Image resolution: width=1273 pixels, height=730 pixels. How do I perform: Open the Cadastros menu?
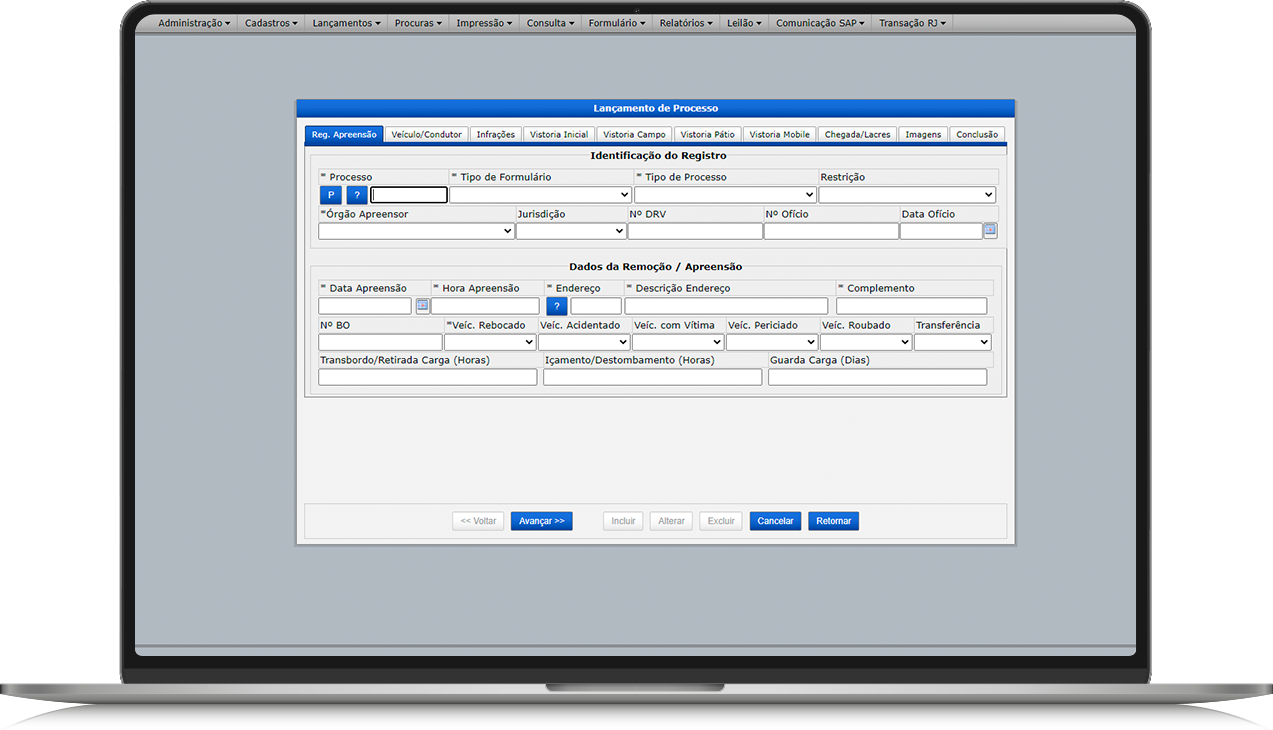coord(271,23)
